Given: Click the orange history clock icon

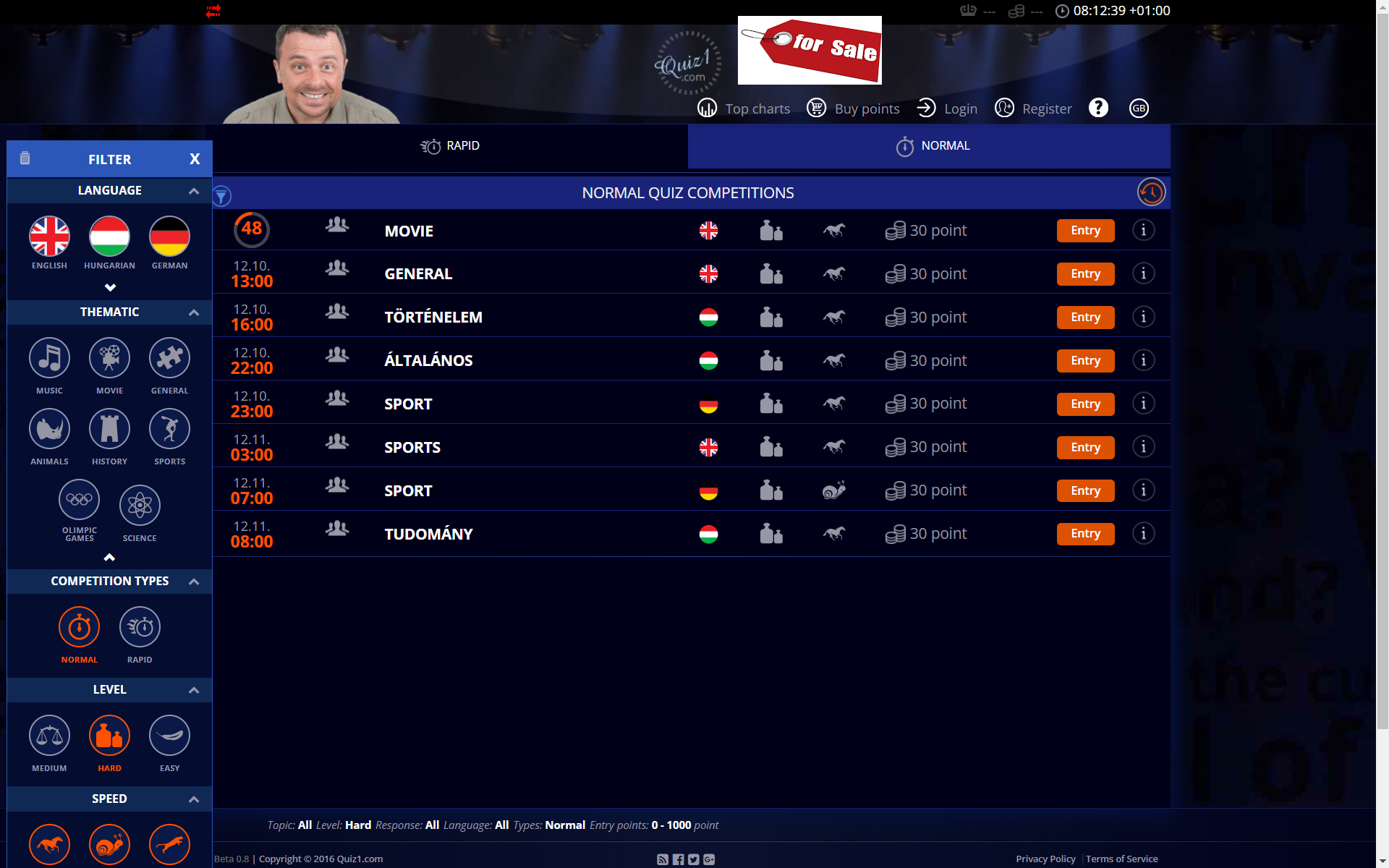Looking at the screenshot, I should (1151, 192).
